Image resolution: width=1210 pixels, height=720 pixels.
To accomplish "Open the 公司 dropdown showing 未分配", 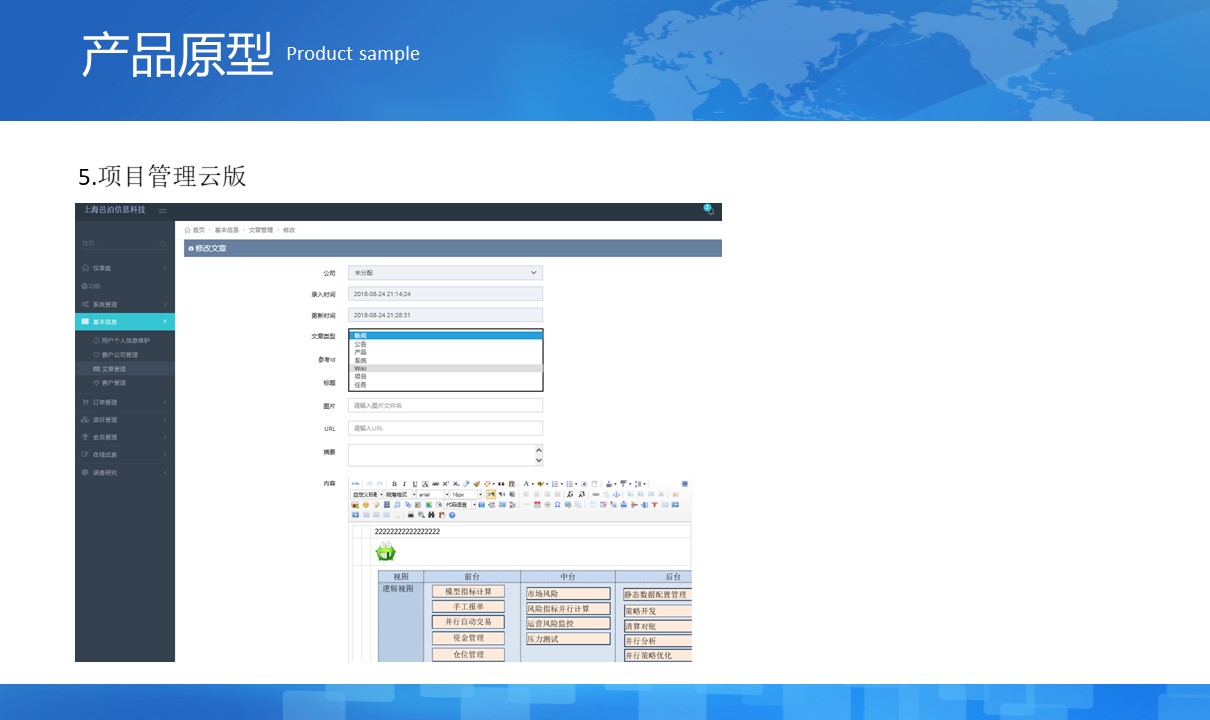I will click(445, 272).
